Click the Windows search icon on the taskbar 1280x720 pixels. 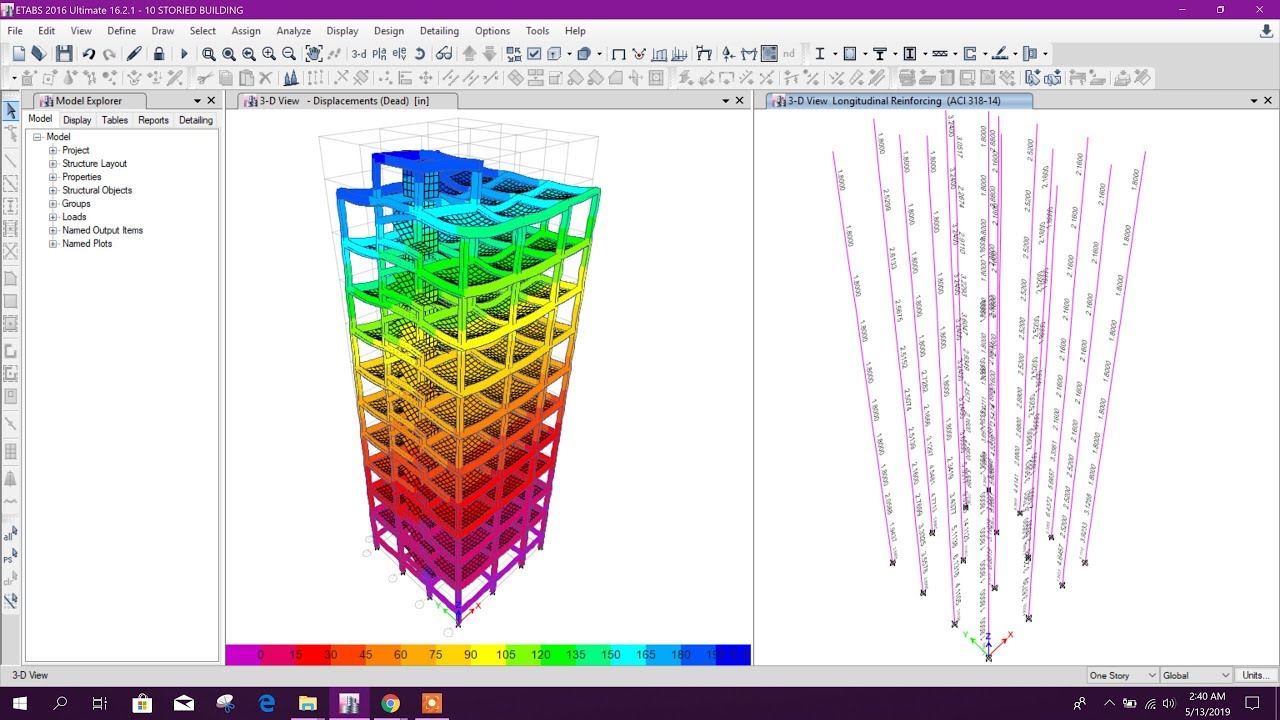coord(59,703)
